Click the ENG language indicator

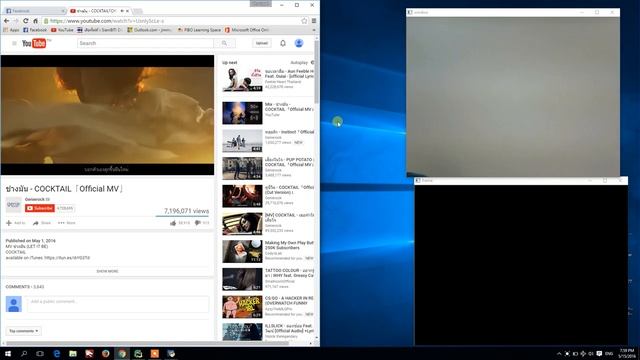[609, 353]
